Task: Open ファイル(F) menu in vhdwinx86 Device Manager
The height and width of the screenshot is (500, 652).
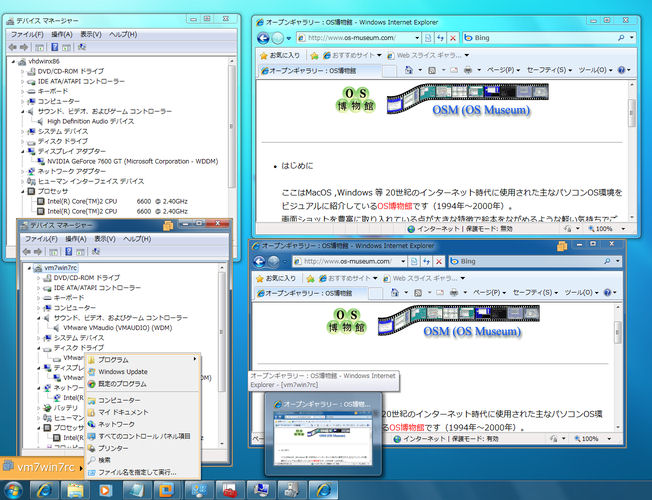Action: click(x=27, y=34)
